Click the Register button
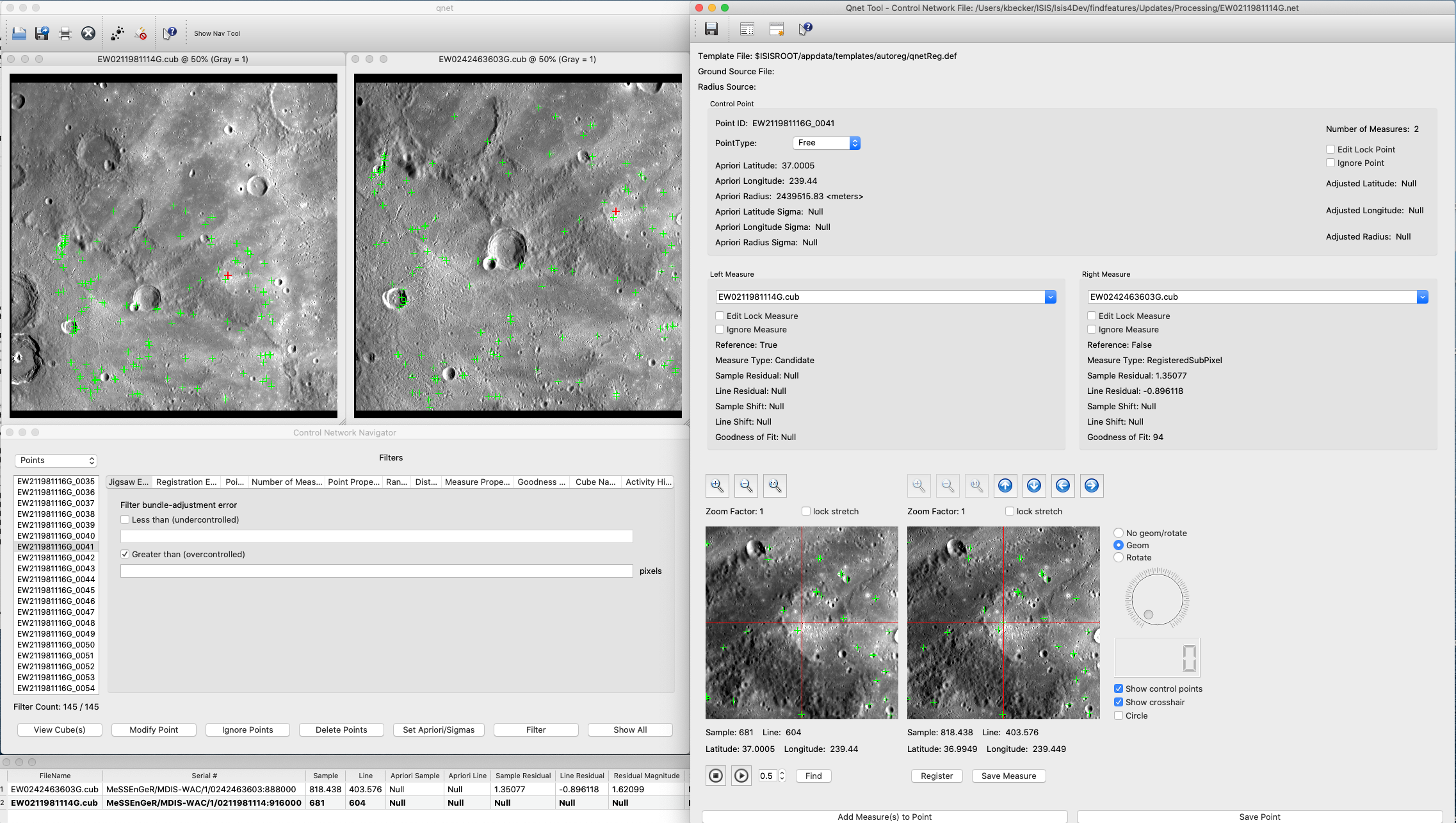The width and height of the screenshot is (1456, 823). pyautogui.click(x=936, y=776)
